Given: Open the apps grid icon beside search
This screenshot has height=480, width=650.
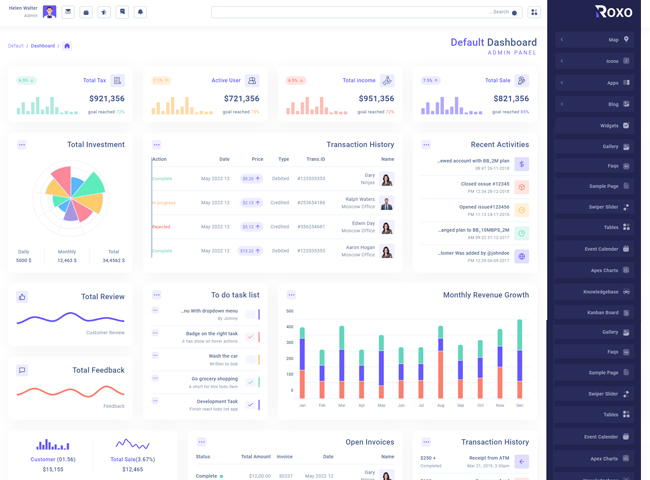Looking at the screenshot, I should [534, 12].
